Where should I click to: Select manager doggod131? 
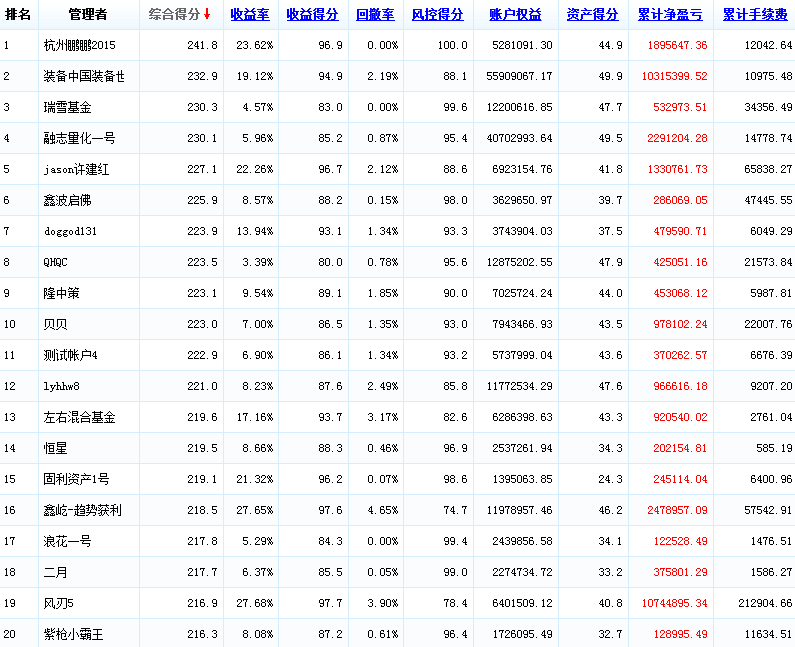coord(70,231)
